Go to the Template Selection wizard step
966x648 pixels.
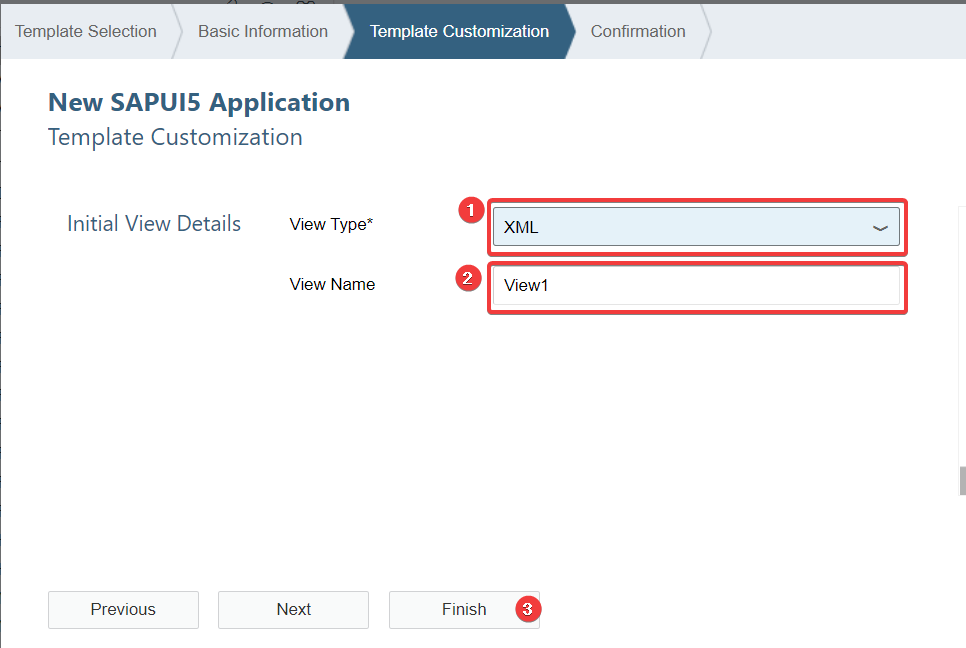[86, 31]
